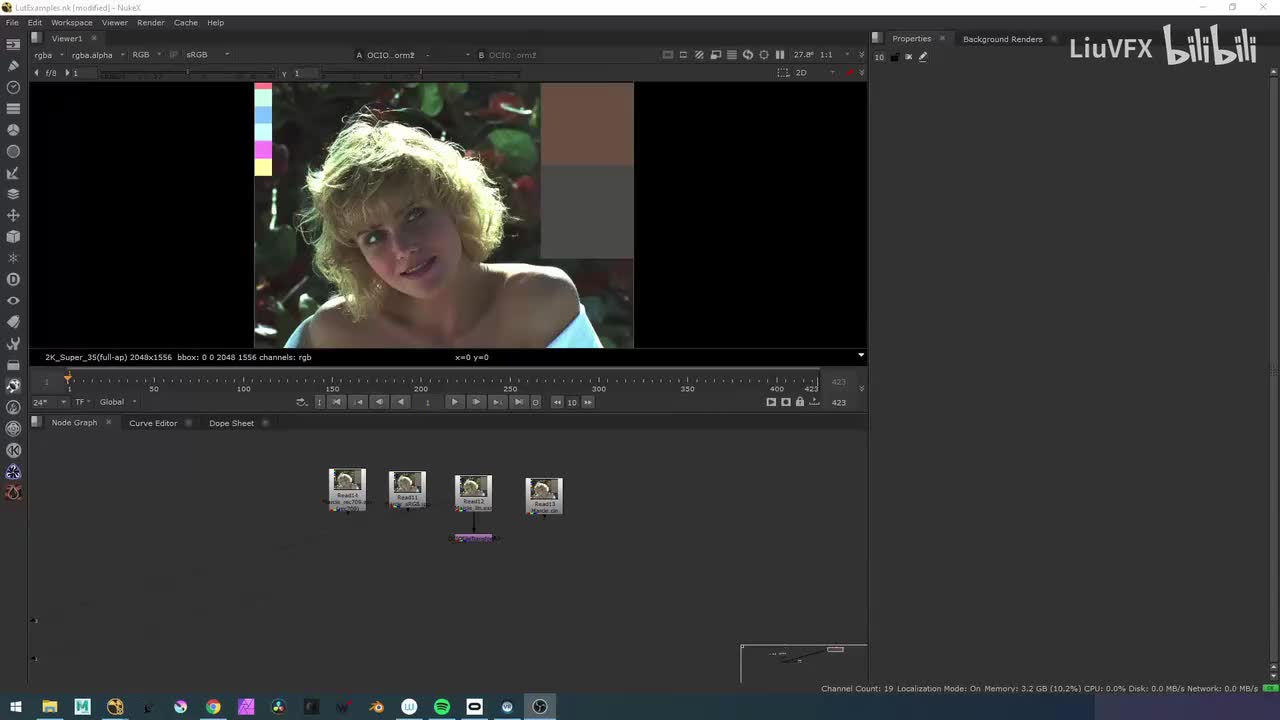Open the ToolSets wrench icon
This screenshot has height=720, width=1280.
13,343
